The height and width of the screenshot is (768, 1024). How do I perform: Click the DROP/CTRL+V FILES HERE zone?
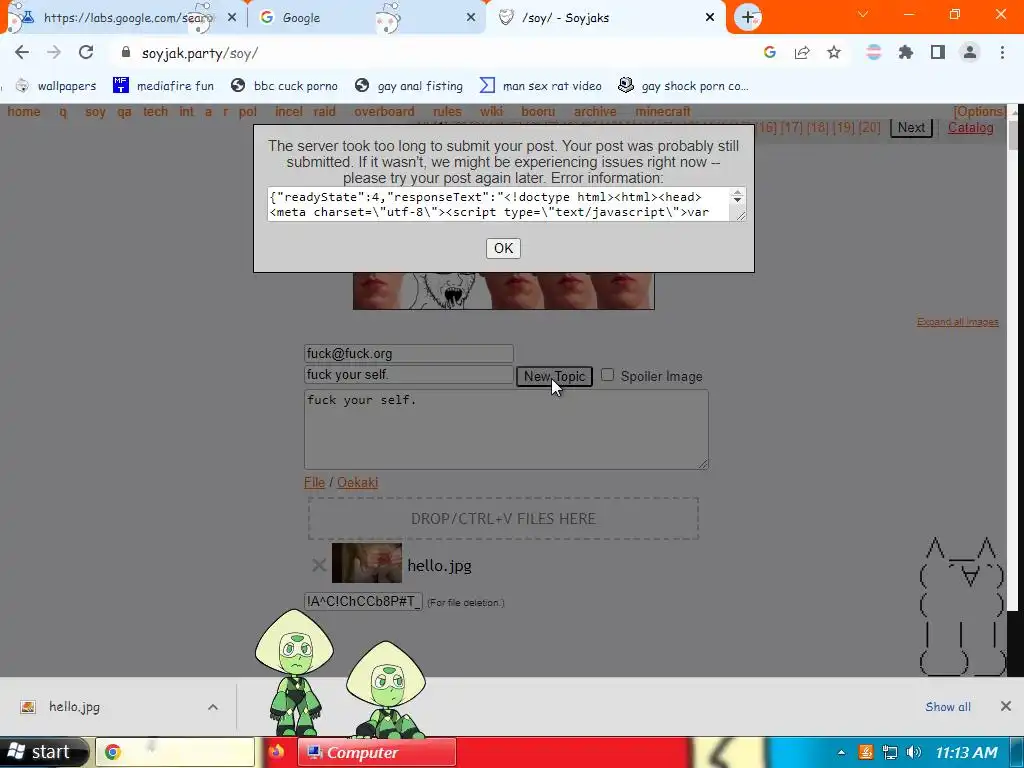[x=503, y=519]
